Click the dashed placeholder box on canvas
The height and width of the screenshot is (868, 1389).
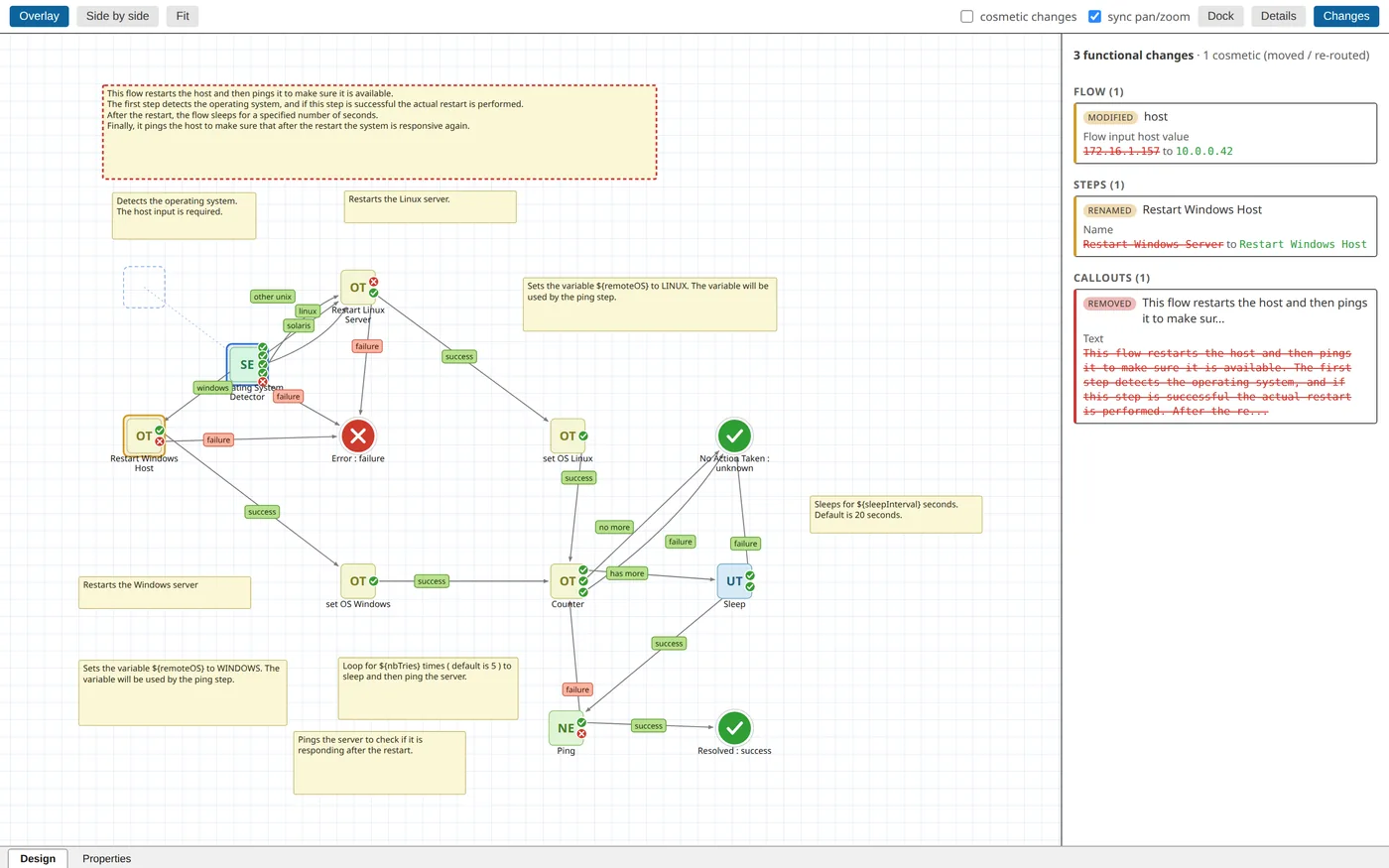click(x=144, y=287)
